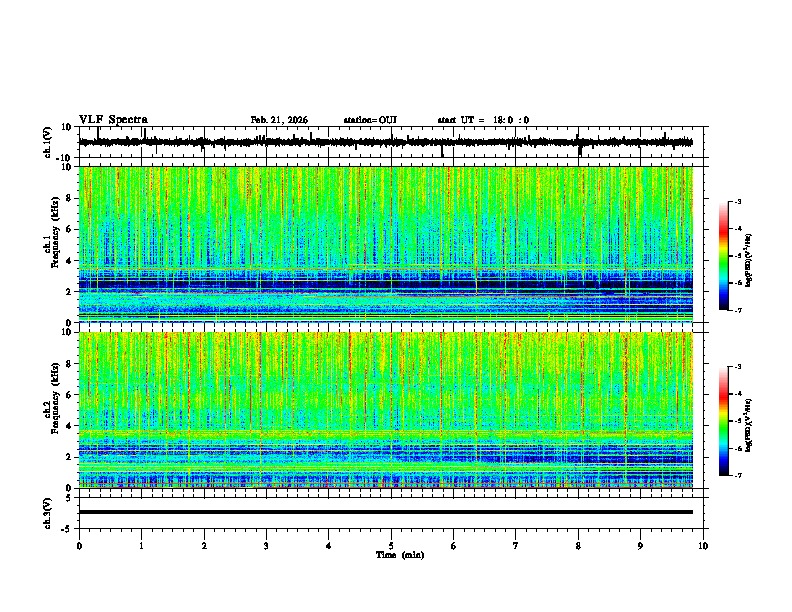
Task: Click the ch.2 spectrogram frequency tick "6"
Action: click(x=70, y=395)
